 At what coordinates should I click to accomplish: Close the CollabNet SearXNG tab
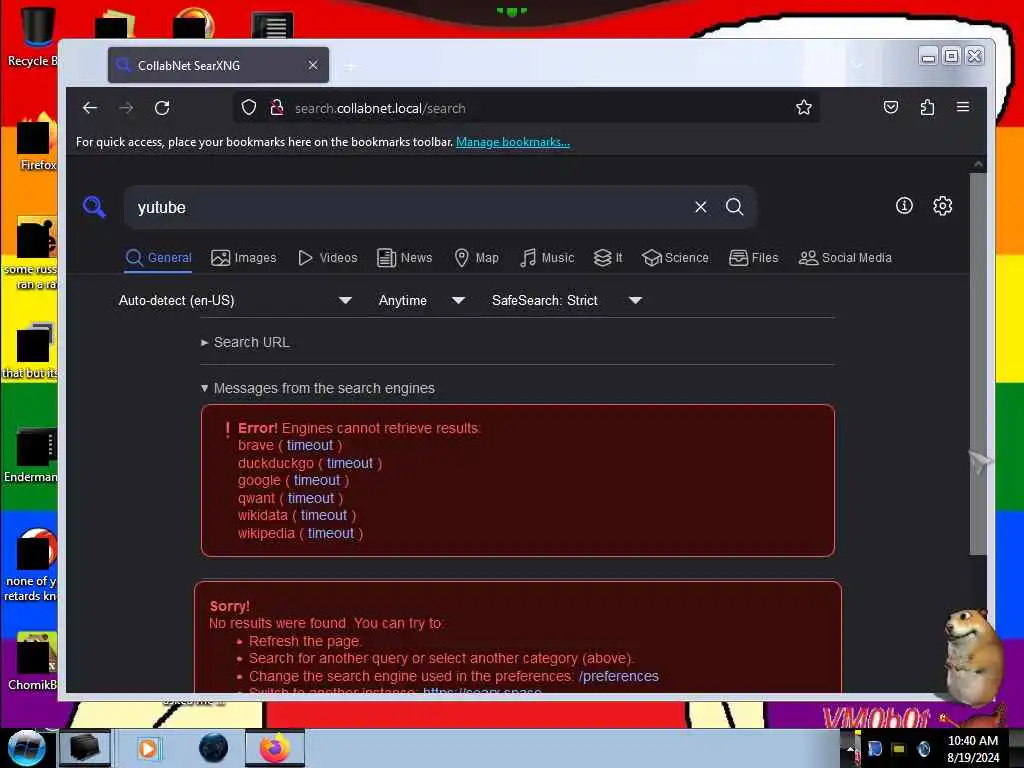(313, 65)
